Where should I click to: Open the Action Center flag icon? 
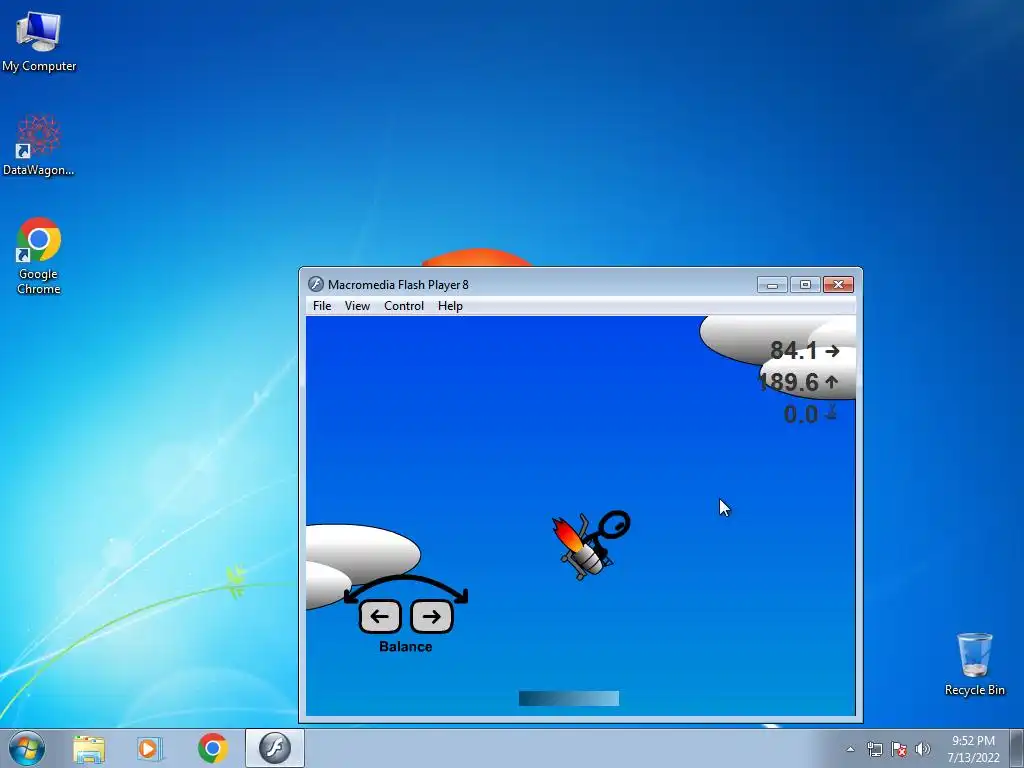(899, 749)
